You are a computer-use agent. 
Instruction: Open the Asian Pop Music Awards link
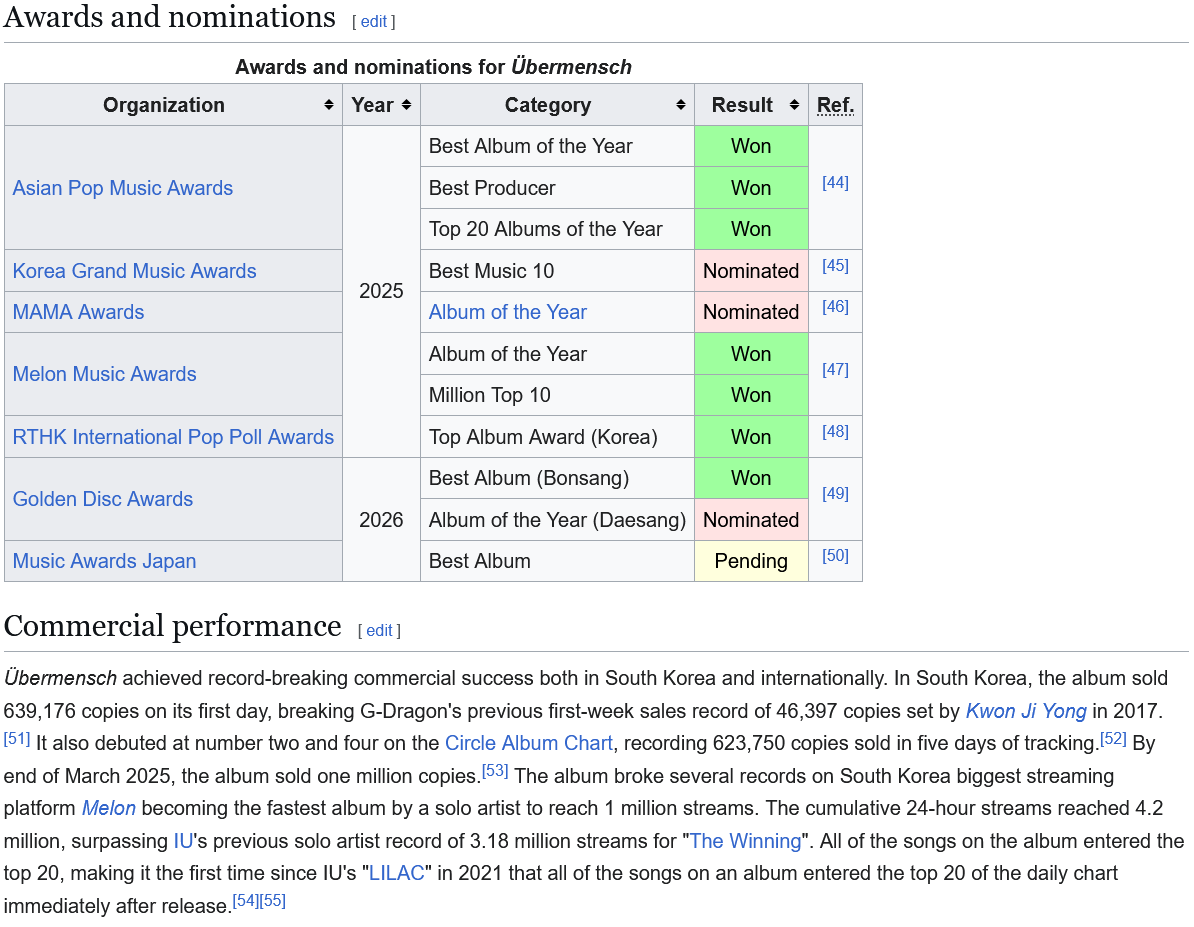pyautogui.click(x=123, y=188)
